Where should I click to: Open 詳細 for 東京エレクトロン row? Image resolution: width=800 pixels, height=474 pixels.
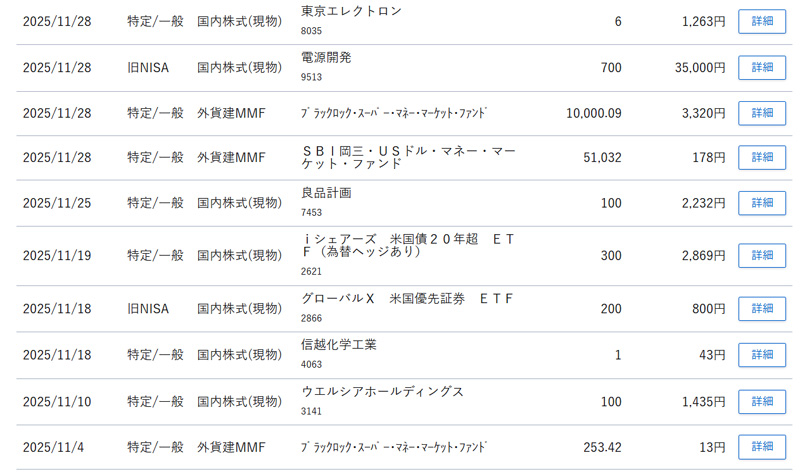[761, 21]
